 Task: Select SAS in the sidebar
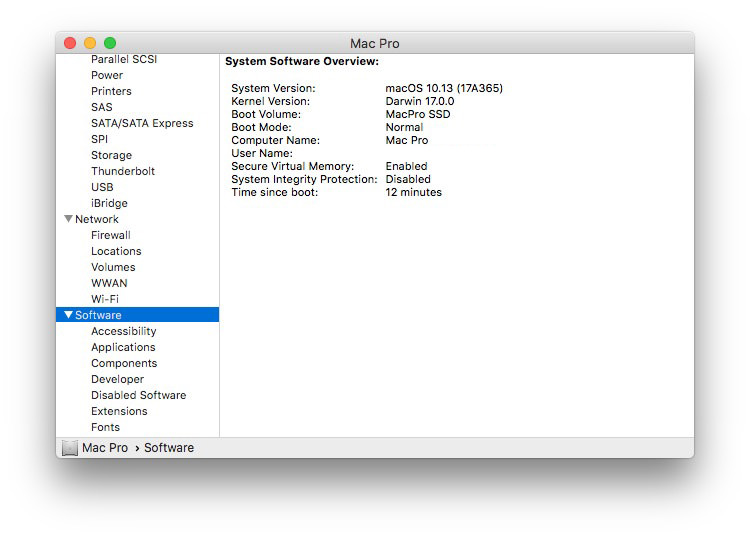[x=102, y=107]
